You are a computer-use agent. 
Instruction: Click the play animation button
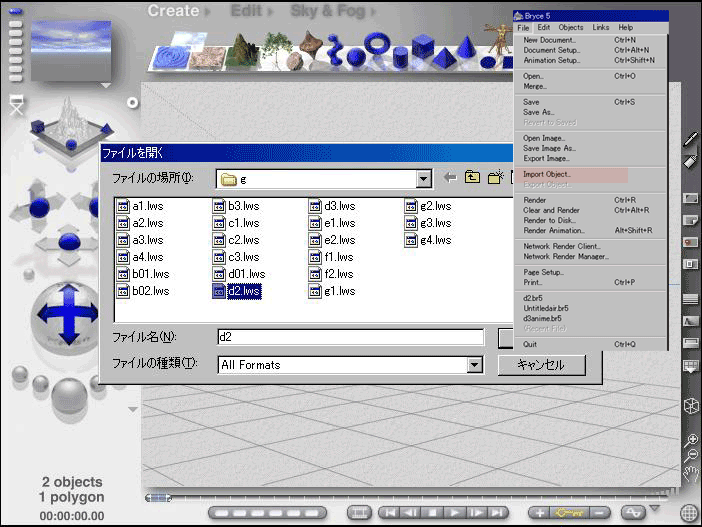(454, 513)
